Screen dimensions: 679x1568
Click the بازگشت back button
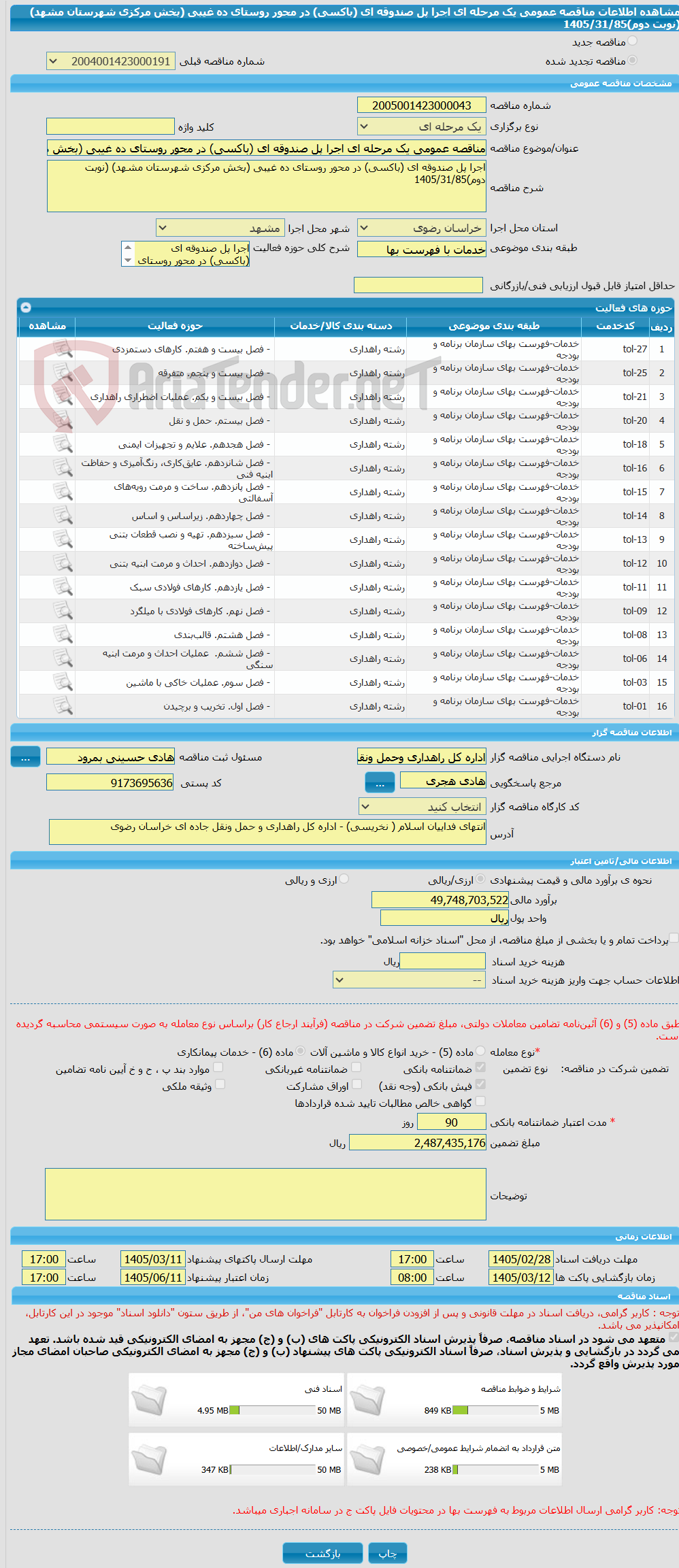coord(323,1553)
